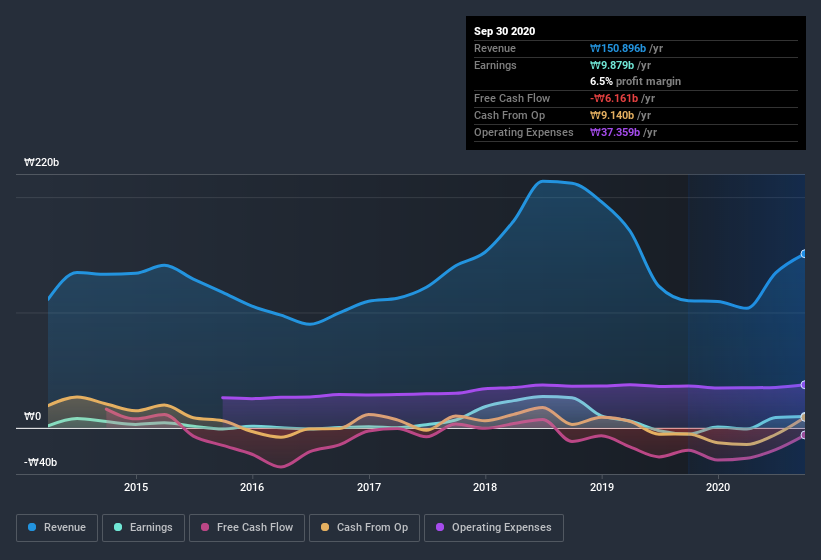Select the 2018 x-axis year label

(485, 487)
